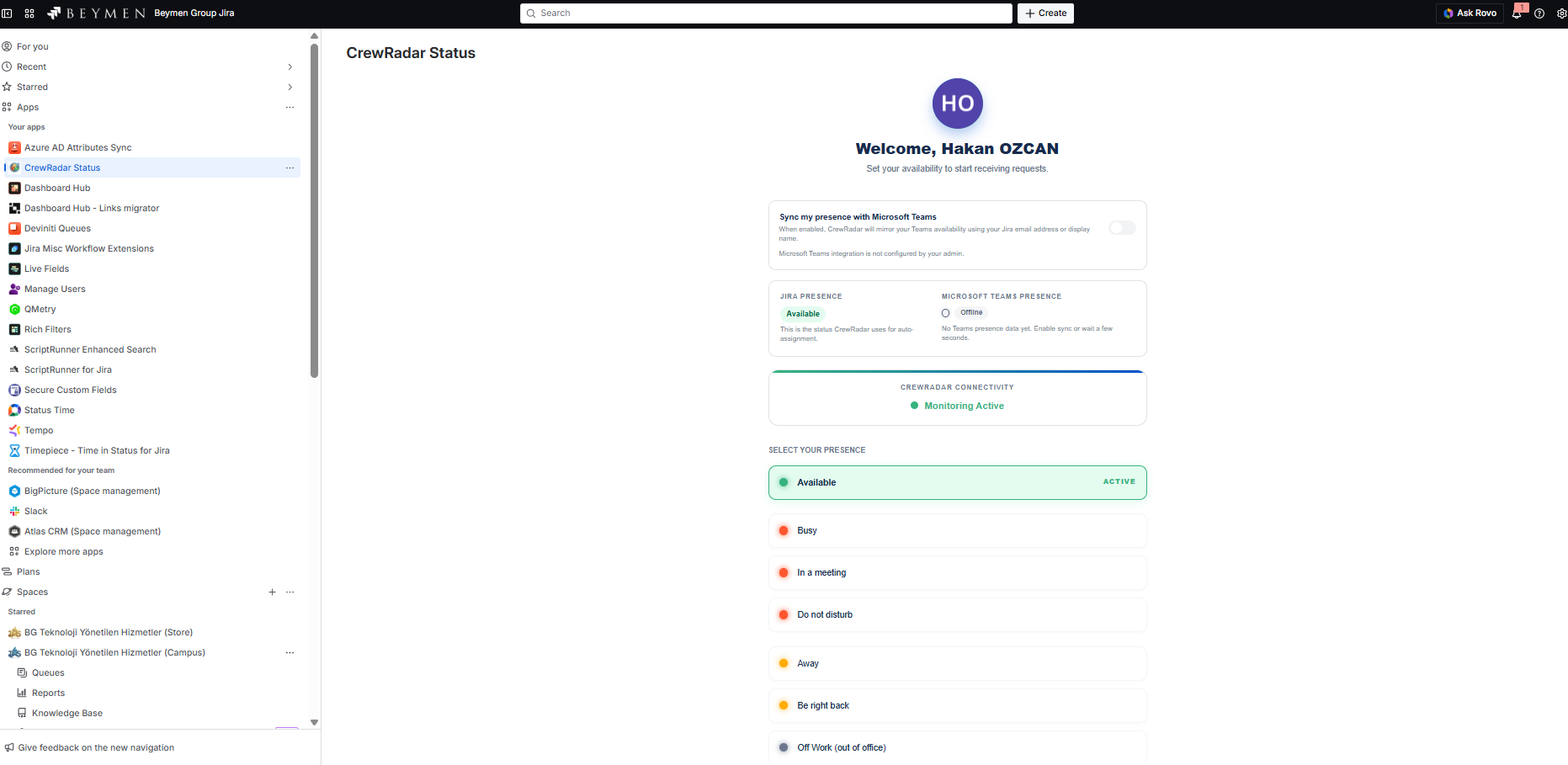The image size is (1568, 765).
Task: Open more actions for the Campus space
Action: pos(290,652)
